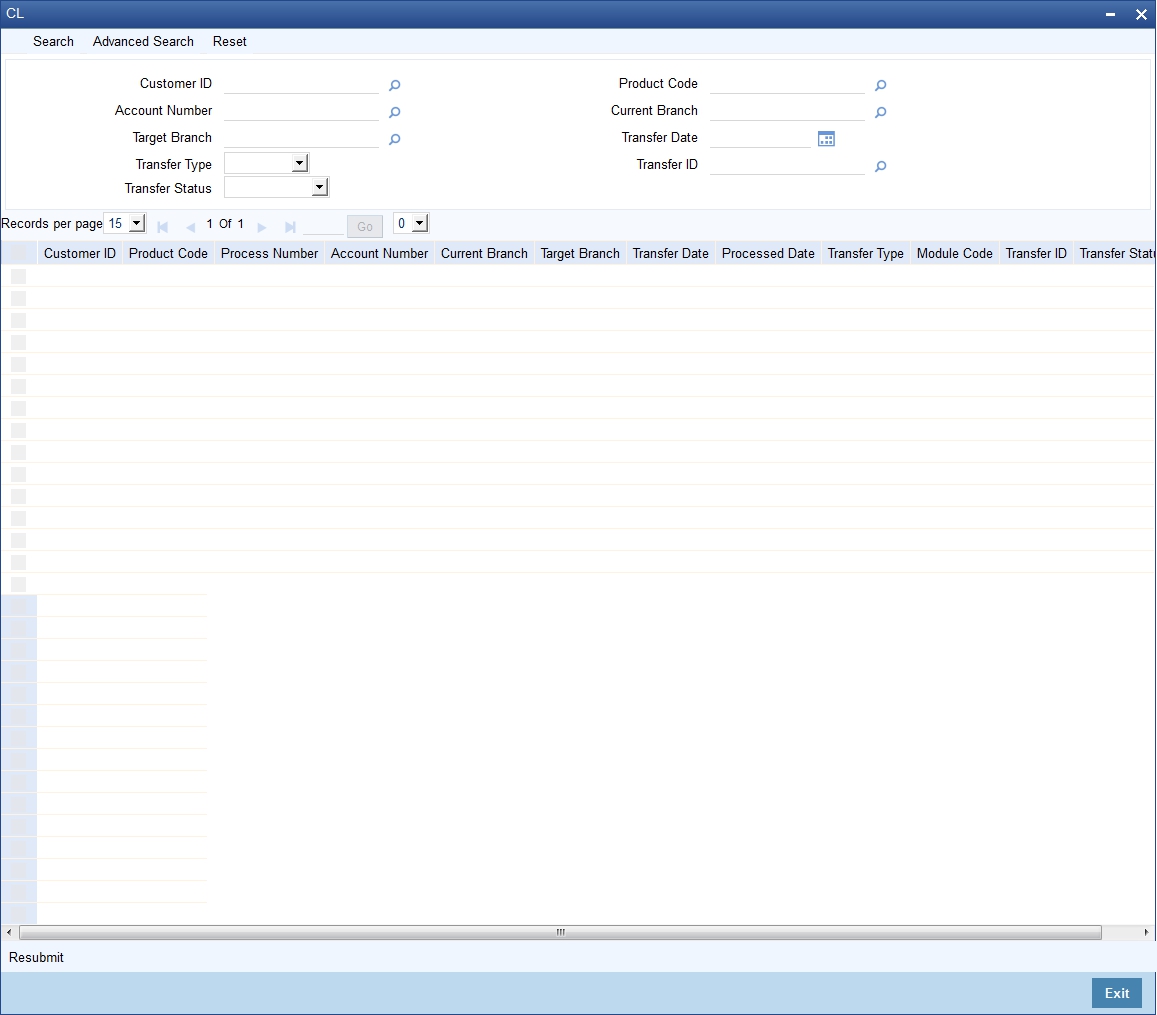Sort by Process Number column header
The height and width of the screenshot is (1015, 1157).
(x=269, y=253)
